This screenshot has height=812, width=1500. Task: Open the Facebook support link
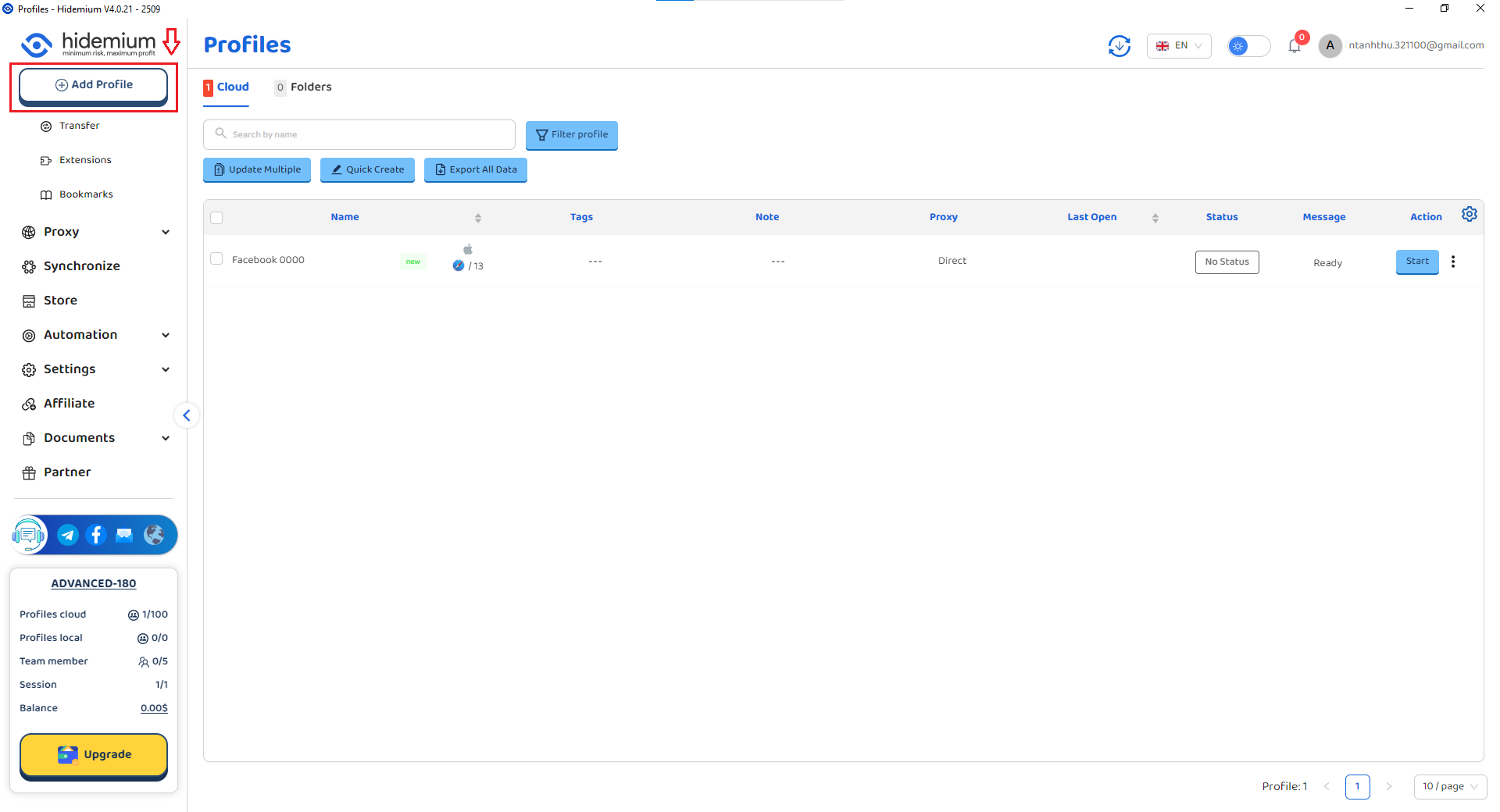(96, 535)
